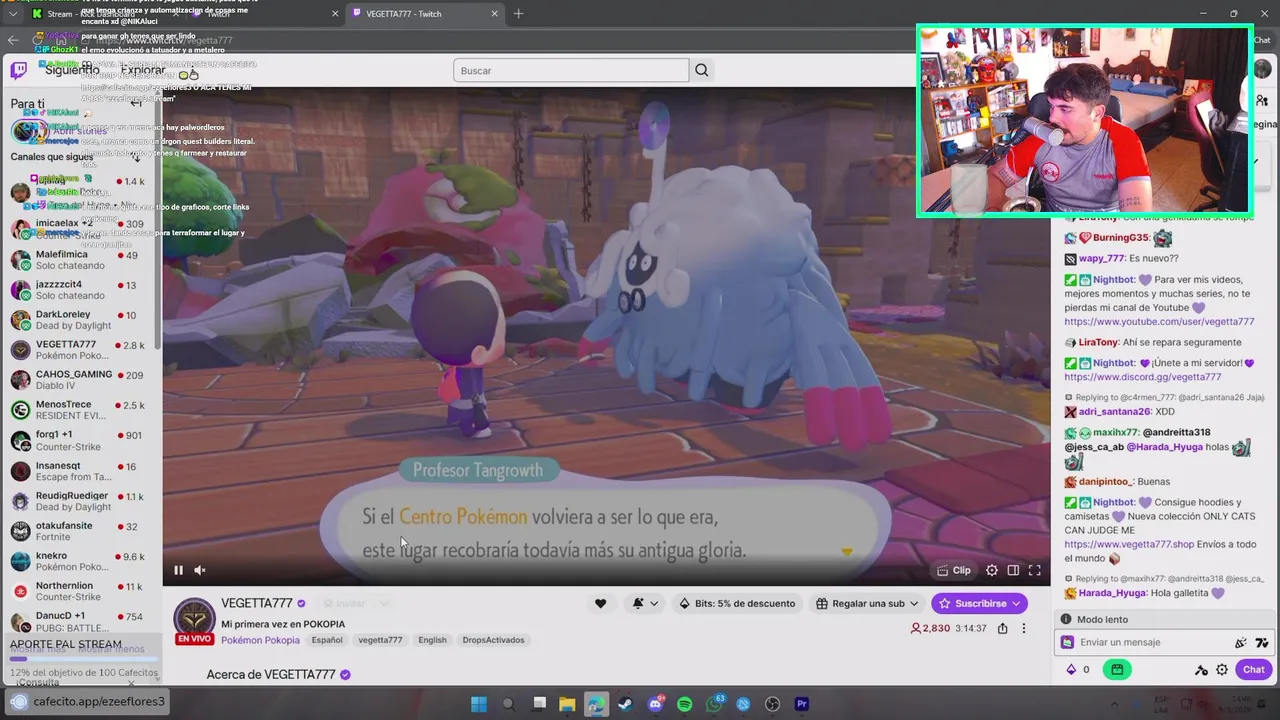Click the purple Chat send button
Image resolution: width=1280 pixels, height=720 pixels.
[1253, 670]
